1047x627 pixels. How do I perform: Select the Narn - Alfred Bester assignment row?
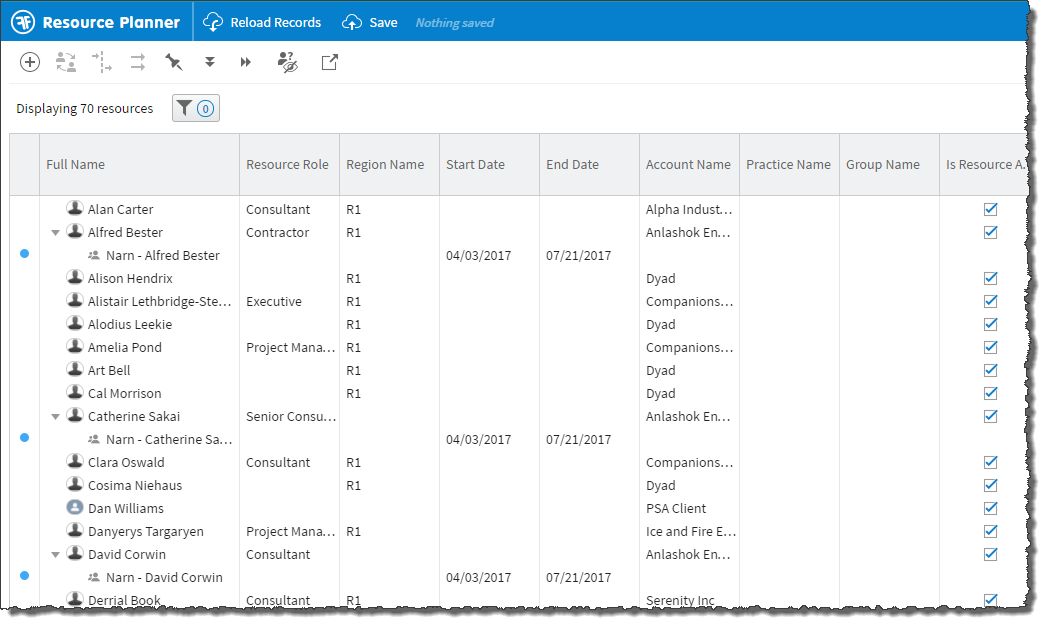click(162, 256)
